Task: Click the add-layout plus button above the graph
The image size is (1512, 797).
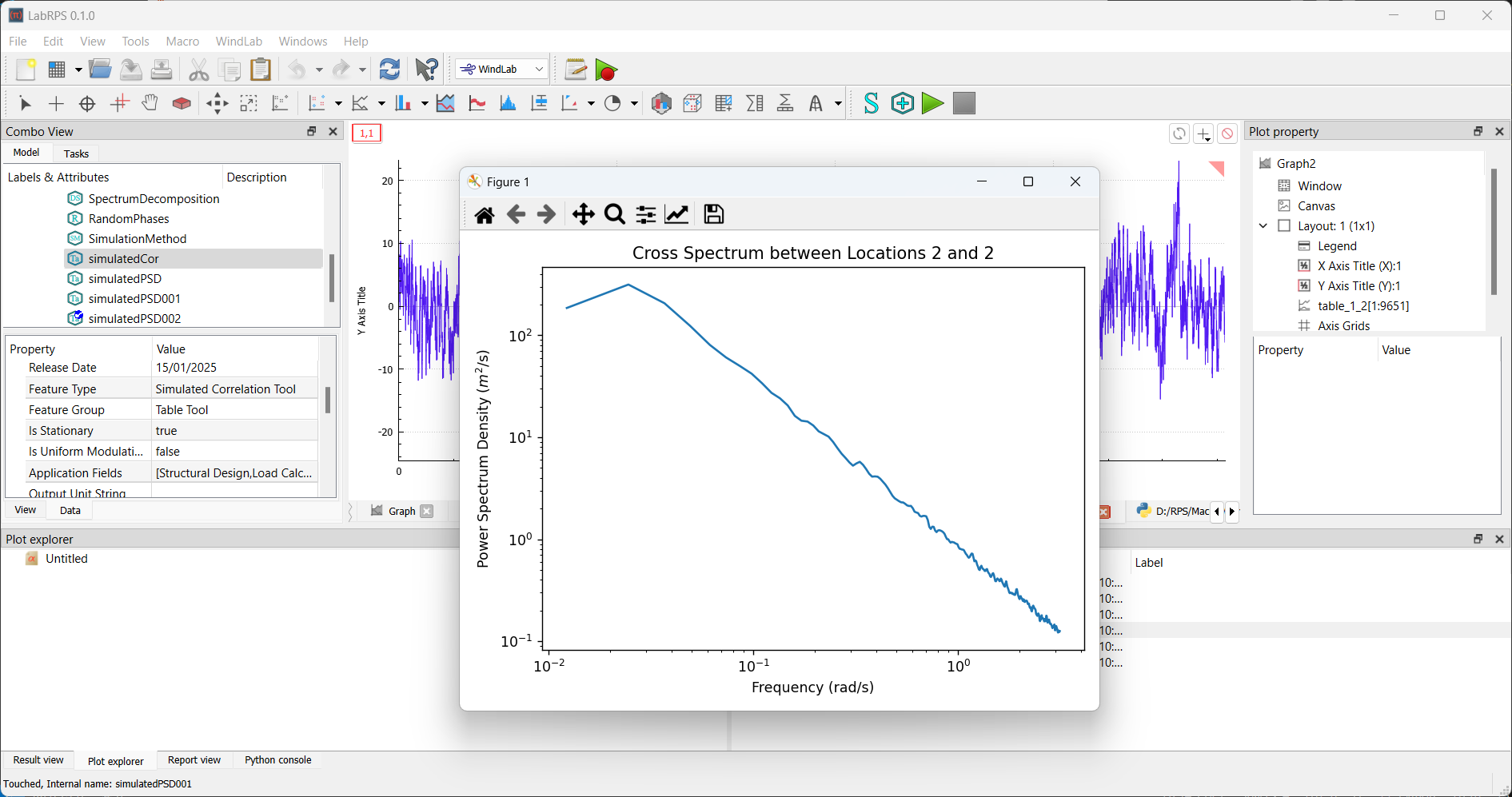Action: (x=1203, y=133)
